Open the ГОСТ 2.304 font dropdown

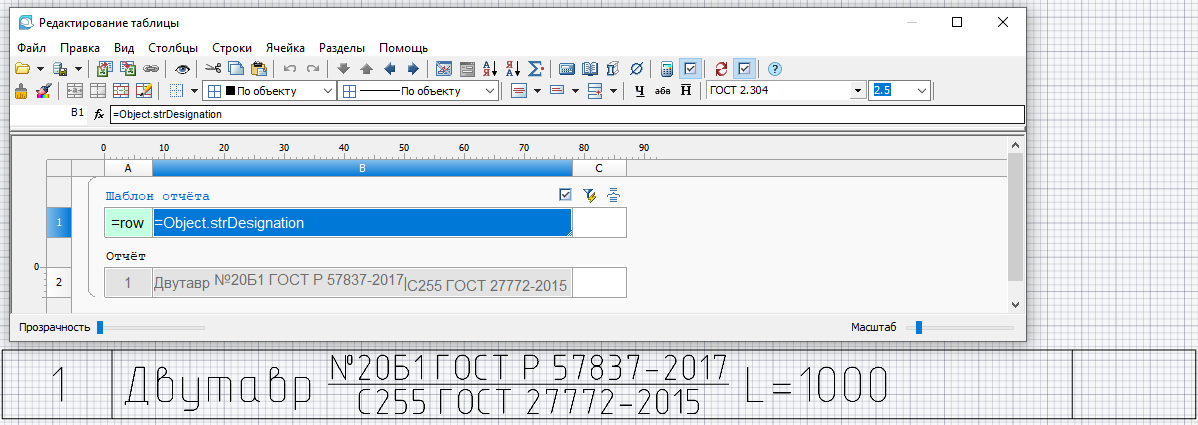(857, 91)
